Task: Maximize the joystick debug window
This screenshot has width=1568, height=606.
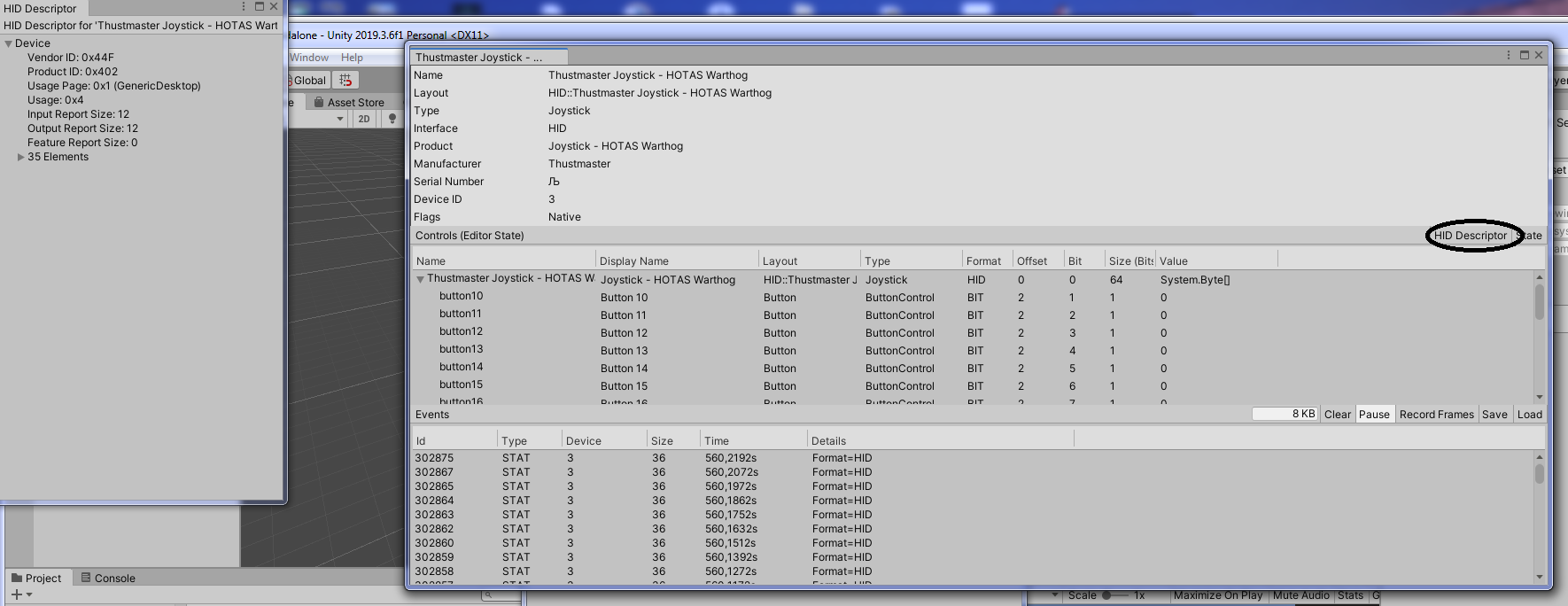Action: [x=1525, y=55]
